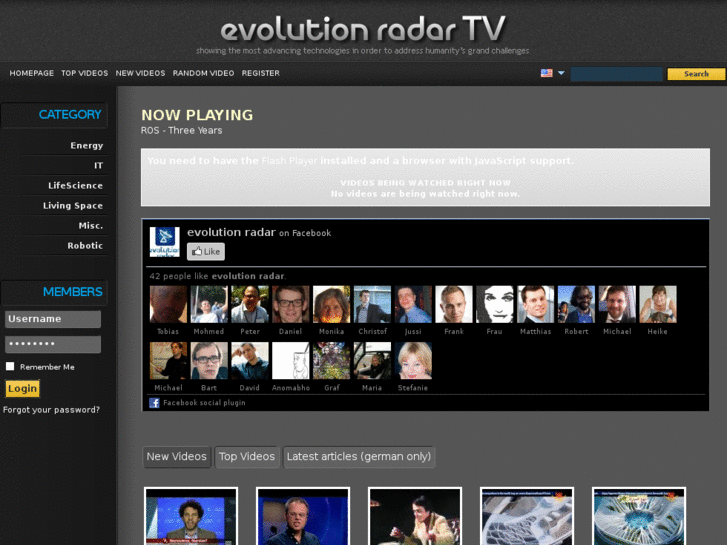Open Frank's profile picture
This screenshot has width=727, height=545.
454,304
